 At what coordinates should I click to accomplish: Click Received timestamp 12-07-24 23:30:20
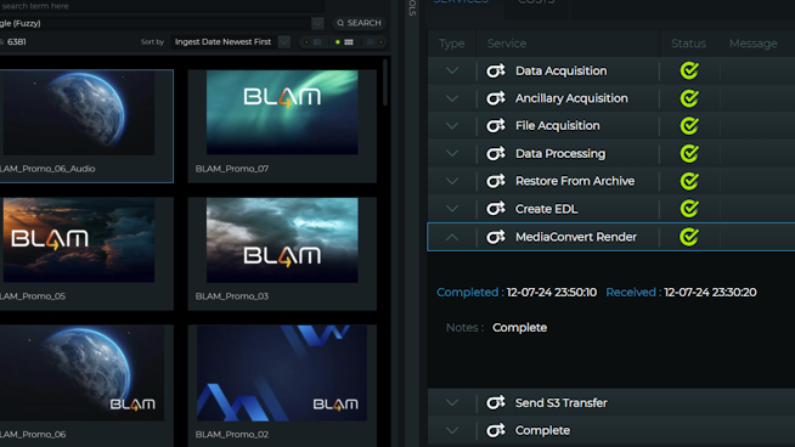coord(710,292)
